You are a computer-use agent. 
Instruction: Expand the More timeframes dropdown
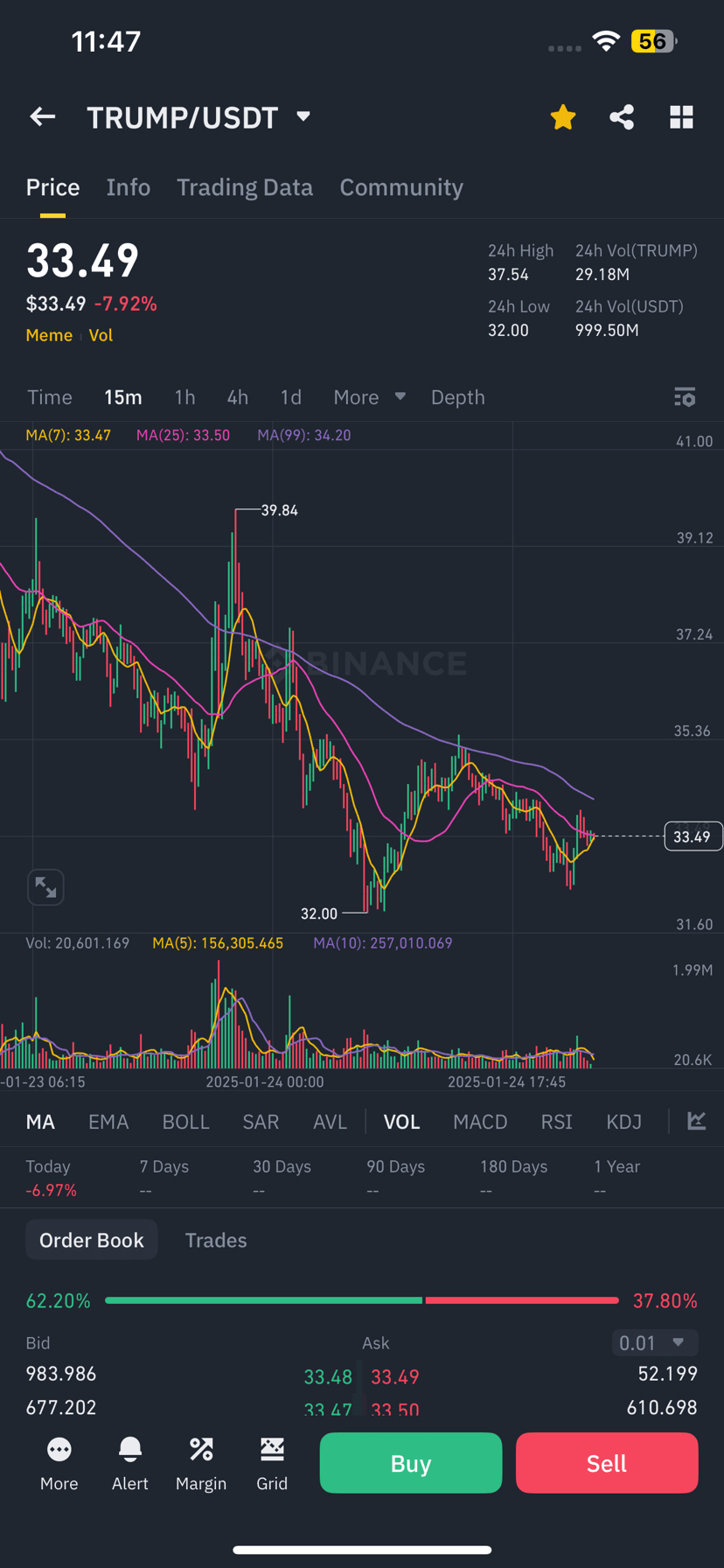click(369, 397)
